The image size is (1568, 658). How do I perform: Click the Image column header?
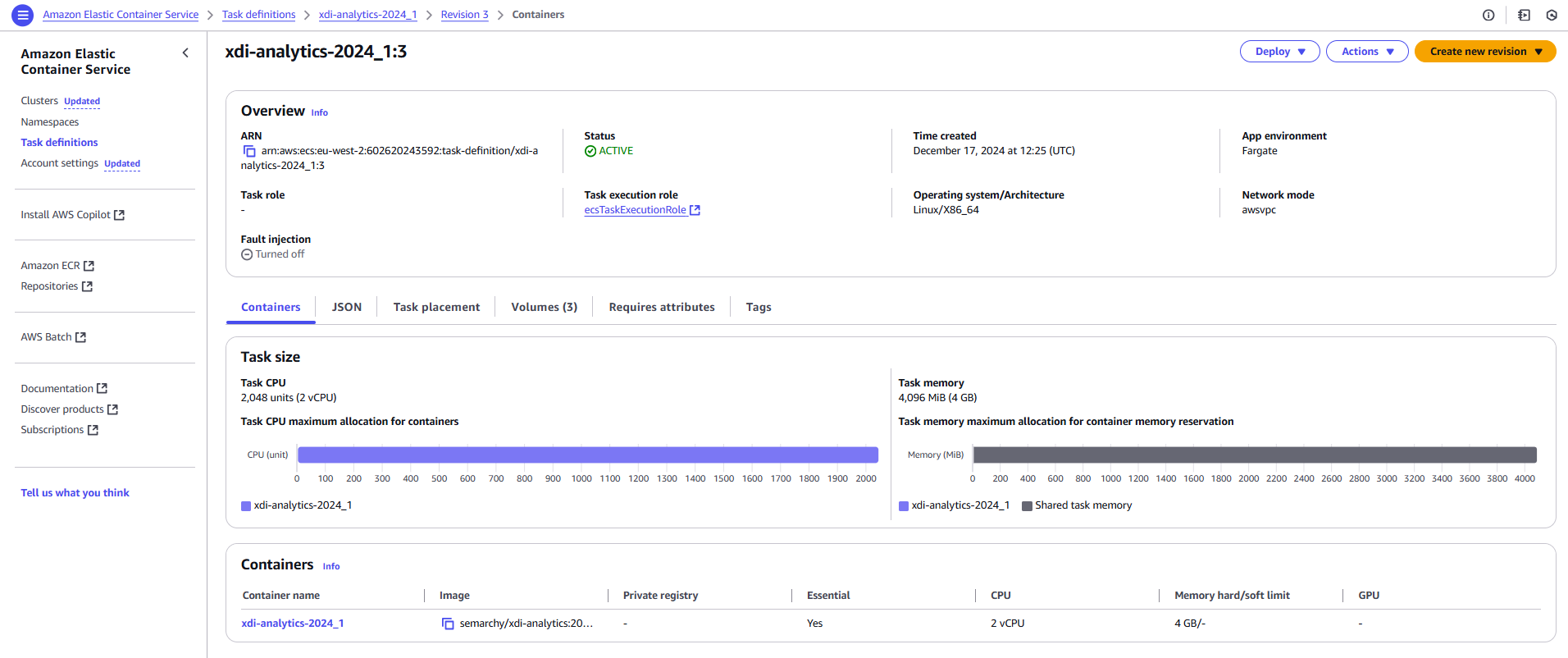[x=454, y=596]
